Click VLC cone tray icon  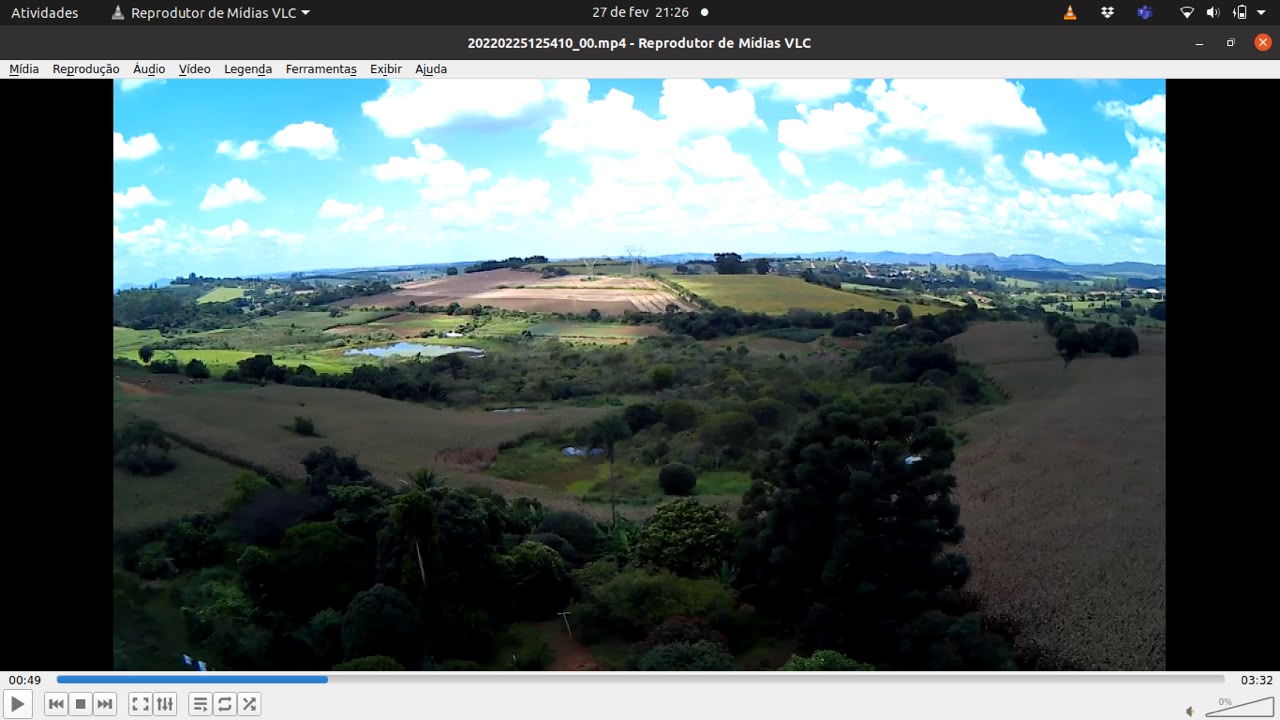click(1070, 13)
